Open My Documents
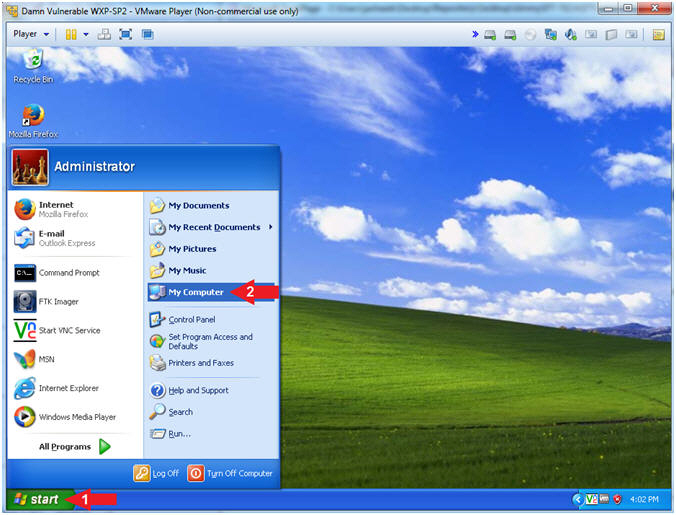Image resolution: width=676 pixels, height=515 pixels. coord(189,206)
